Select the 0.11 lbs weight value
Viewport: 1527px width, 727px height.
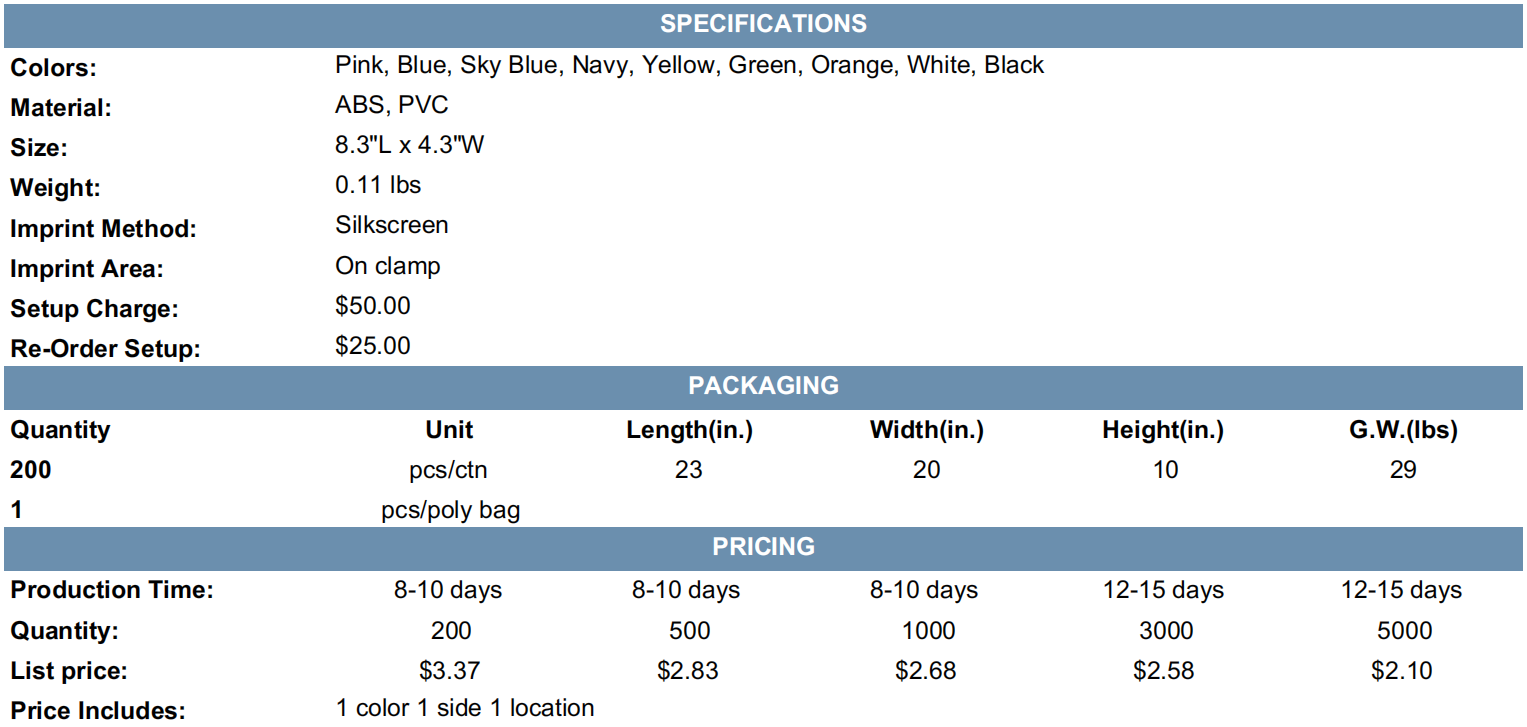(x=378, y=186)
